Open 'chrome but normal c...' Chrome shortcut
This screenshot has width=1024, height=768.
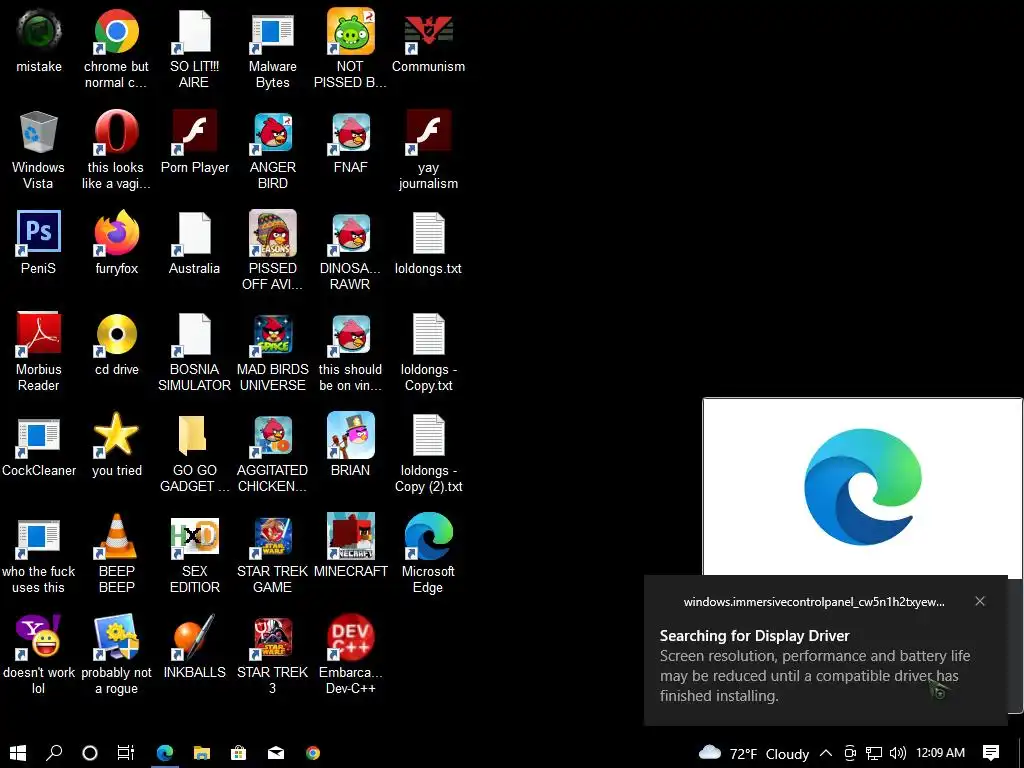(116, 48)
